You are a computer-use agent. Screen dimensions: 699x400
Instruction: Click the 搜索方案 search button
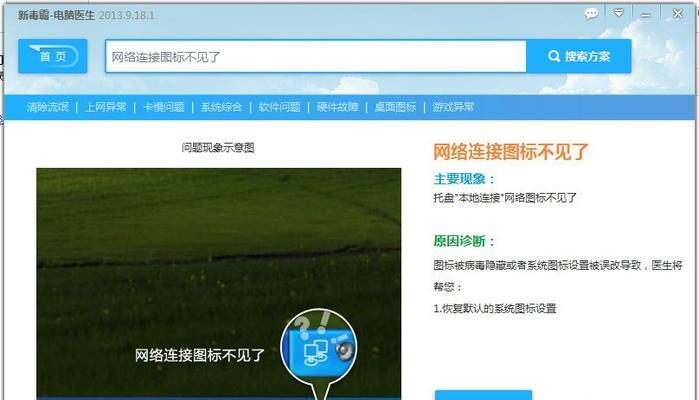coord(579,56)
